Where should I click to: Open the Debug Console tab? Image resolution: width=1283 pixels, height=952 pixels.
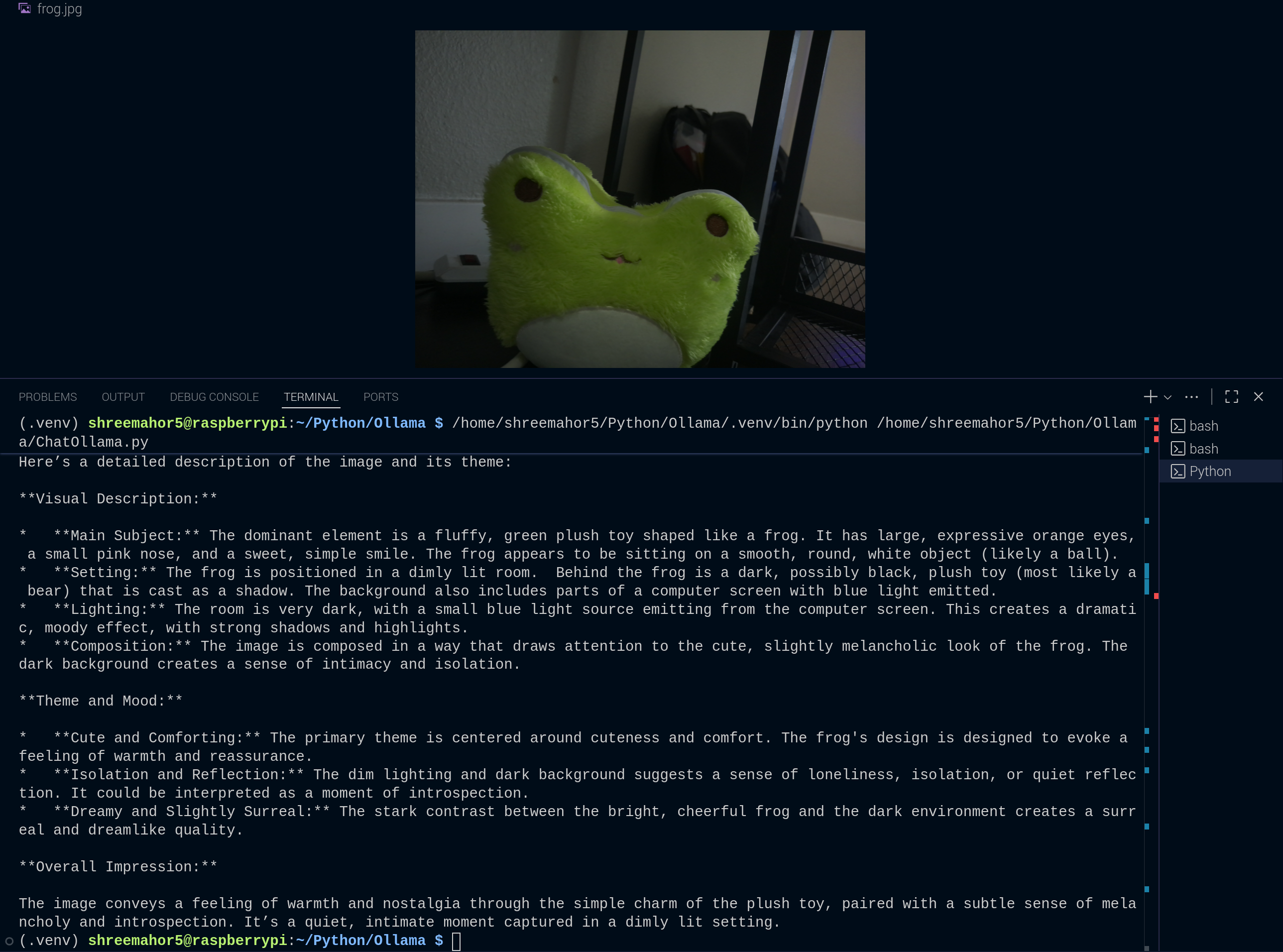[x=214, y=397]
